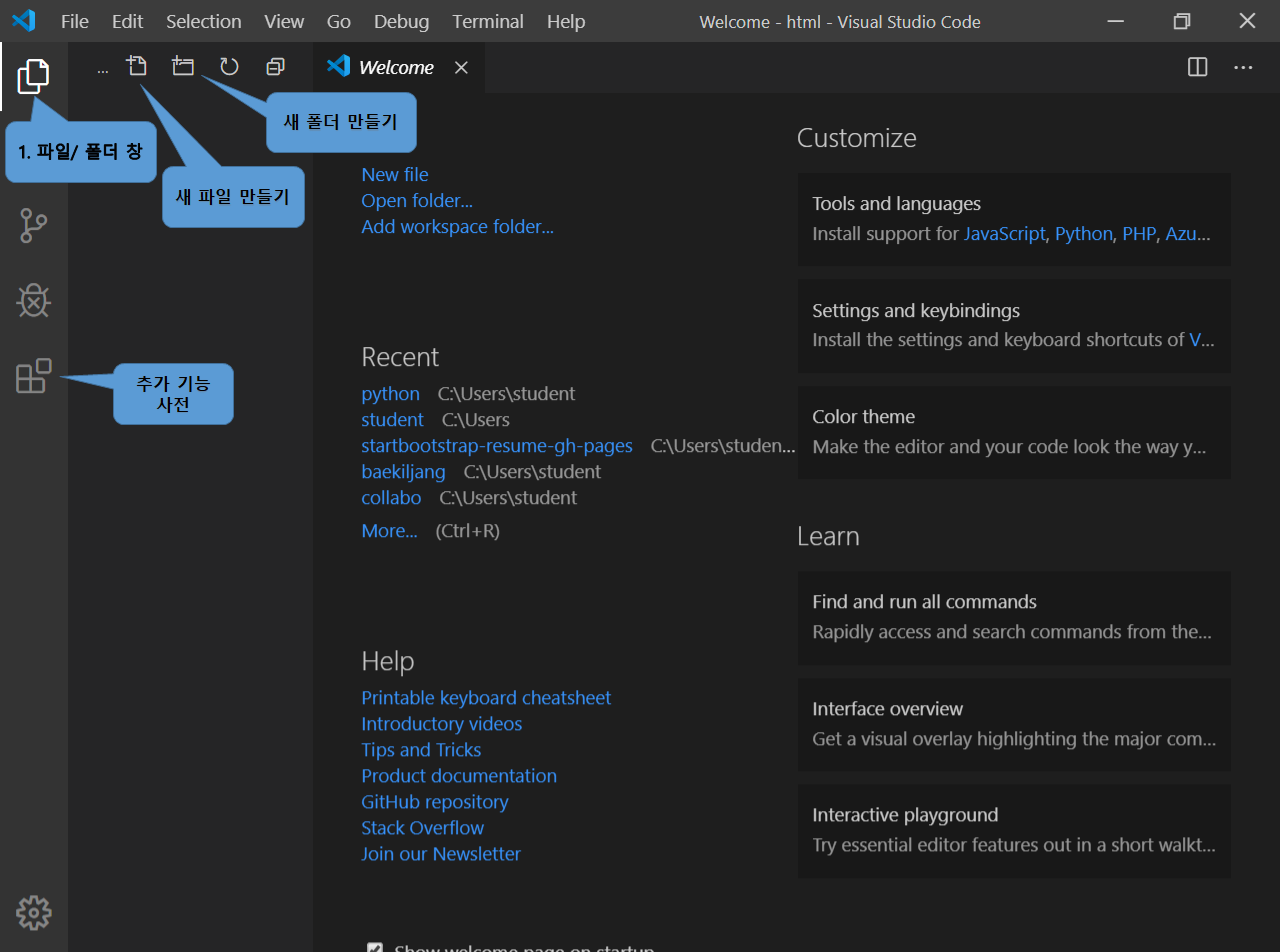The height and width of the screenshot is (952, 1280).
Task: Click the Add workspace folder... link
Action: (x=457, y=226)
